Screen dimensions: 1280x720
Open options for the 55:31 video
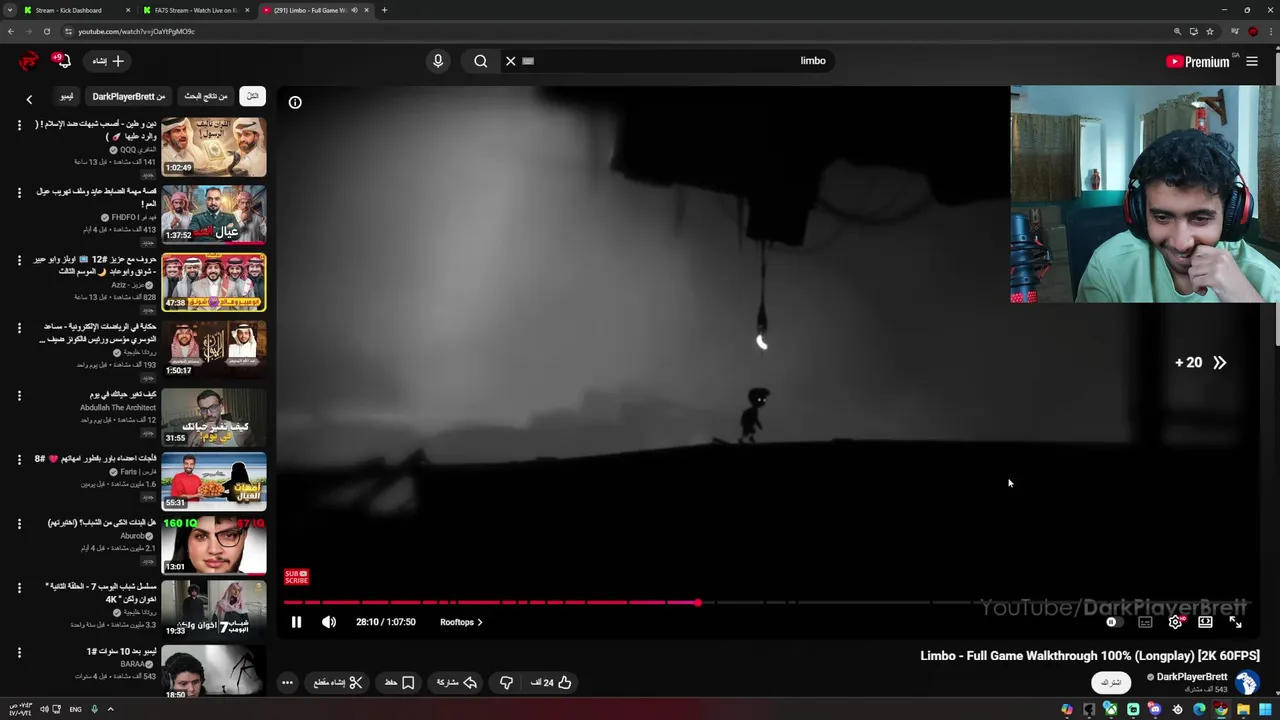point(19,459)
